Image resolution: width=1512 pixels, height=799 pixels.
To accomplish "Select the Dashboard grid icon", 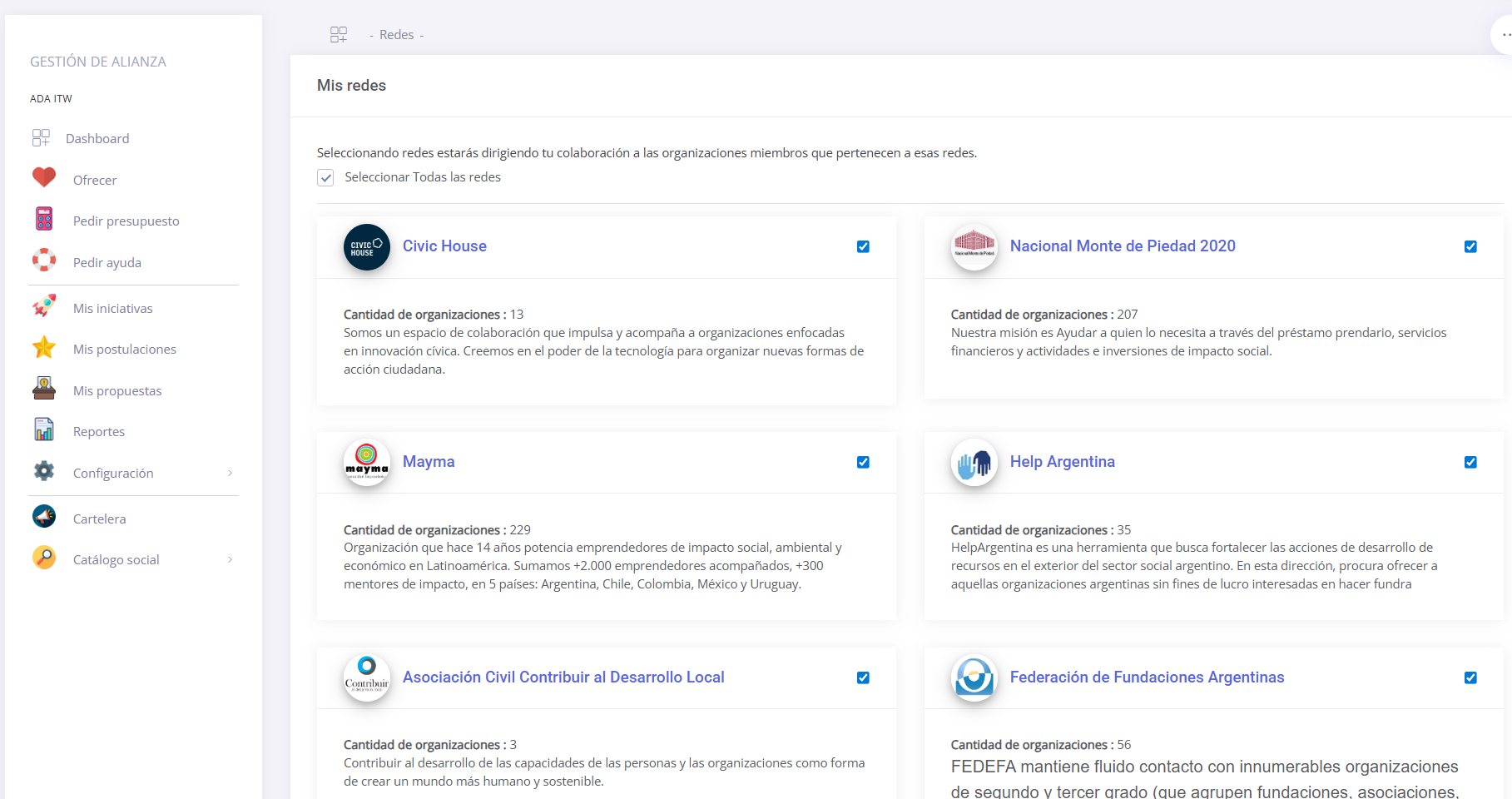I will click(42, 137).
